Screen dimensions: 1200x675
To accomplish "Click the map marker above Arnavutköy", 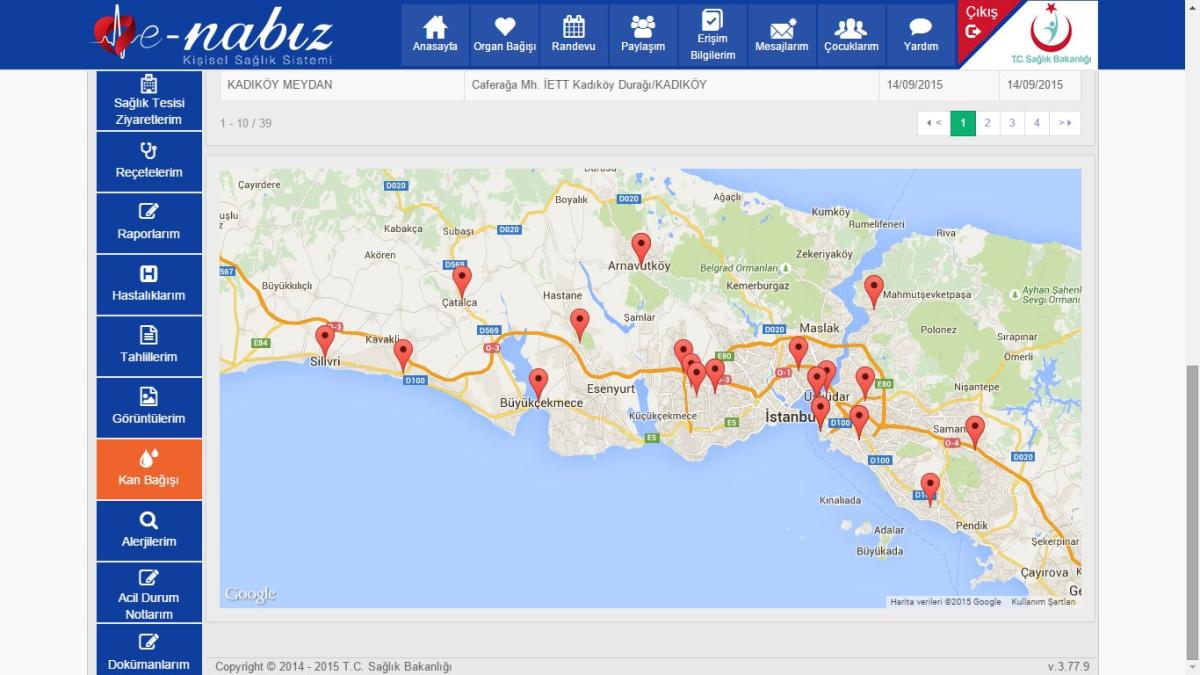I will 641,247.
